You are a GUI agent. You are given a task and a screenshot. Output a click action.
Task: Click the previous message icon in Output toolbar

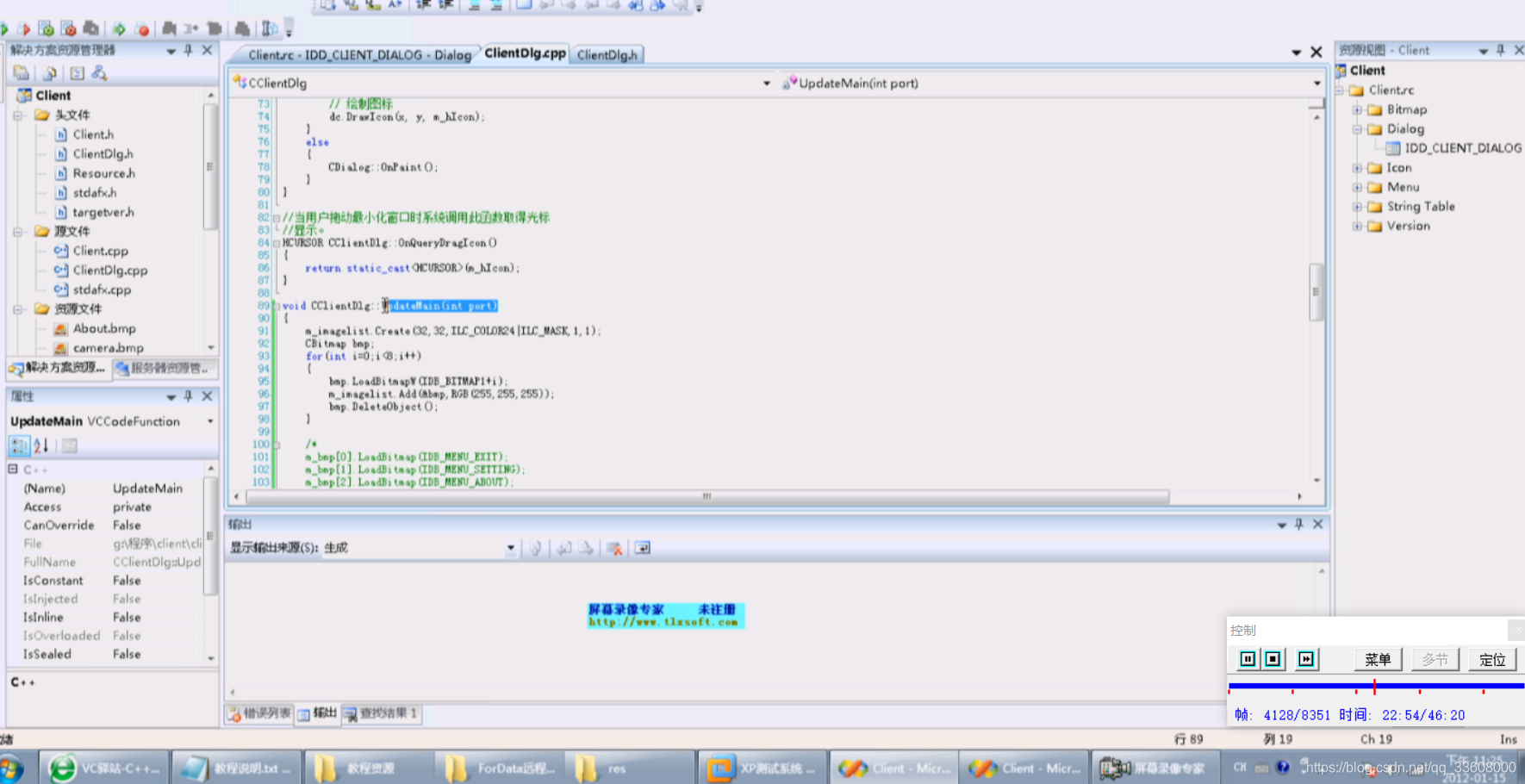click(x=564, y=548)
